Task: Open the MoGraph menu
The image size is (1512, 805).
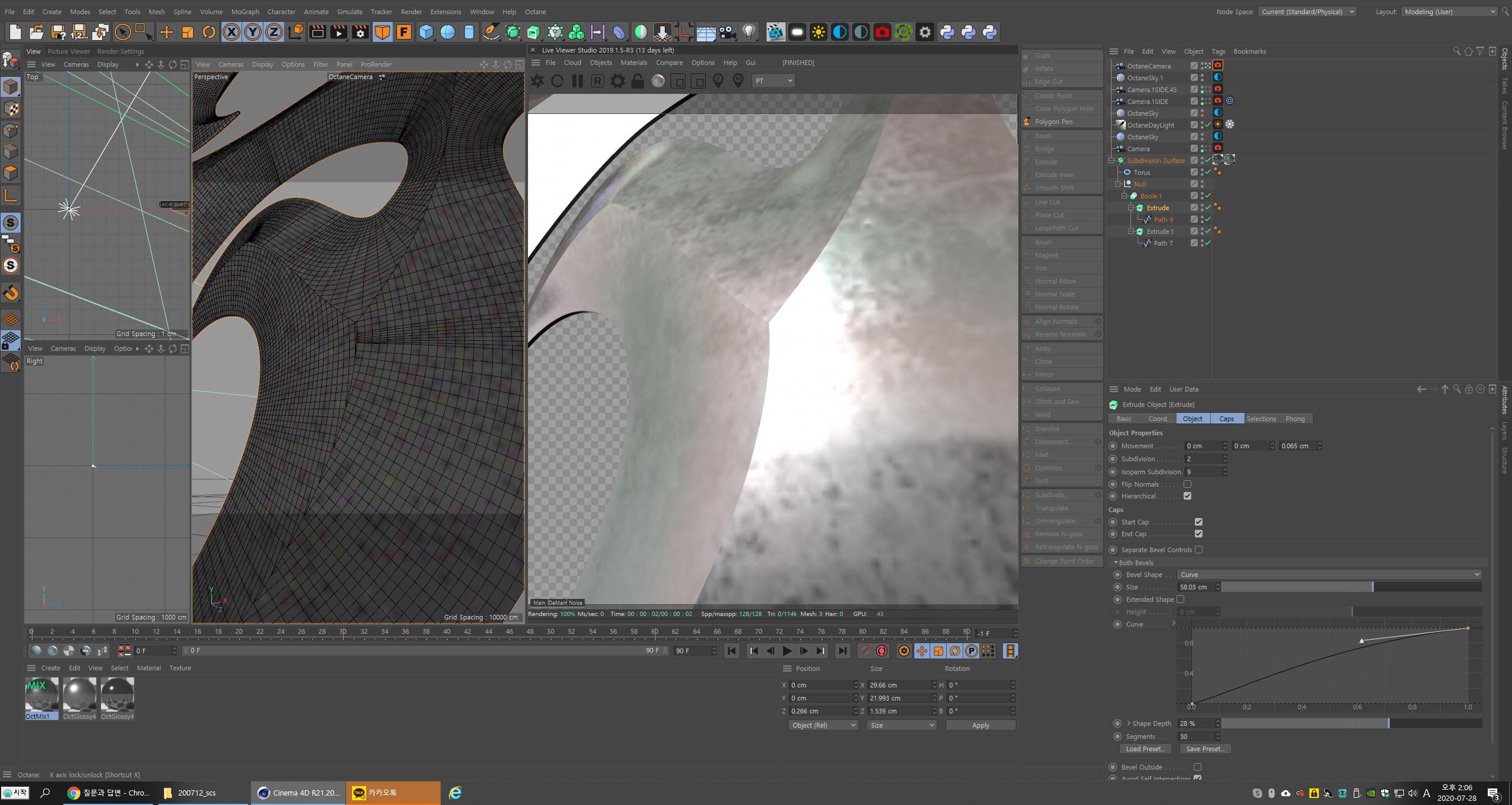Action: (245, 12)
